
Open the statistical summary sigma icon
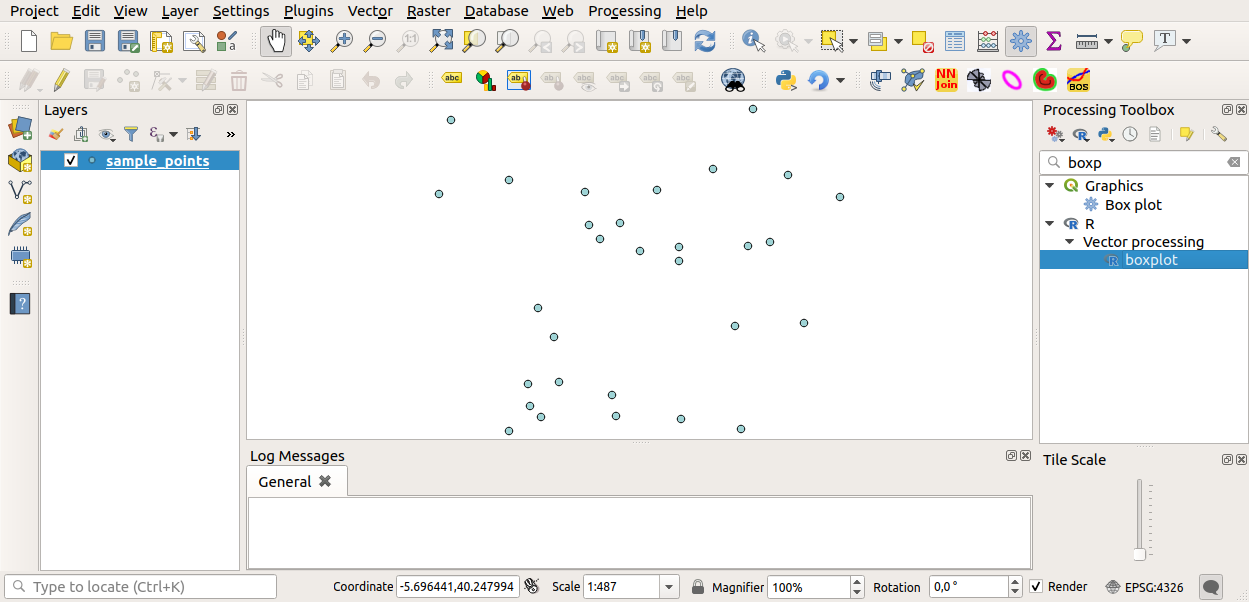coord(1053,41)
